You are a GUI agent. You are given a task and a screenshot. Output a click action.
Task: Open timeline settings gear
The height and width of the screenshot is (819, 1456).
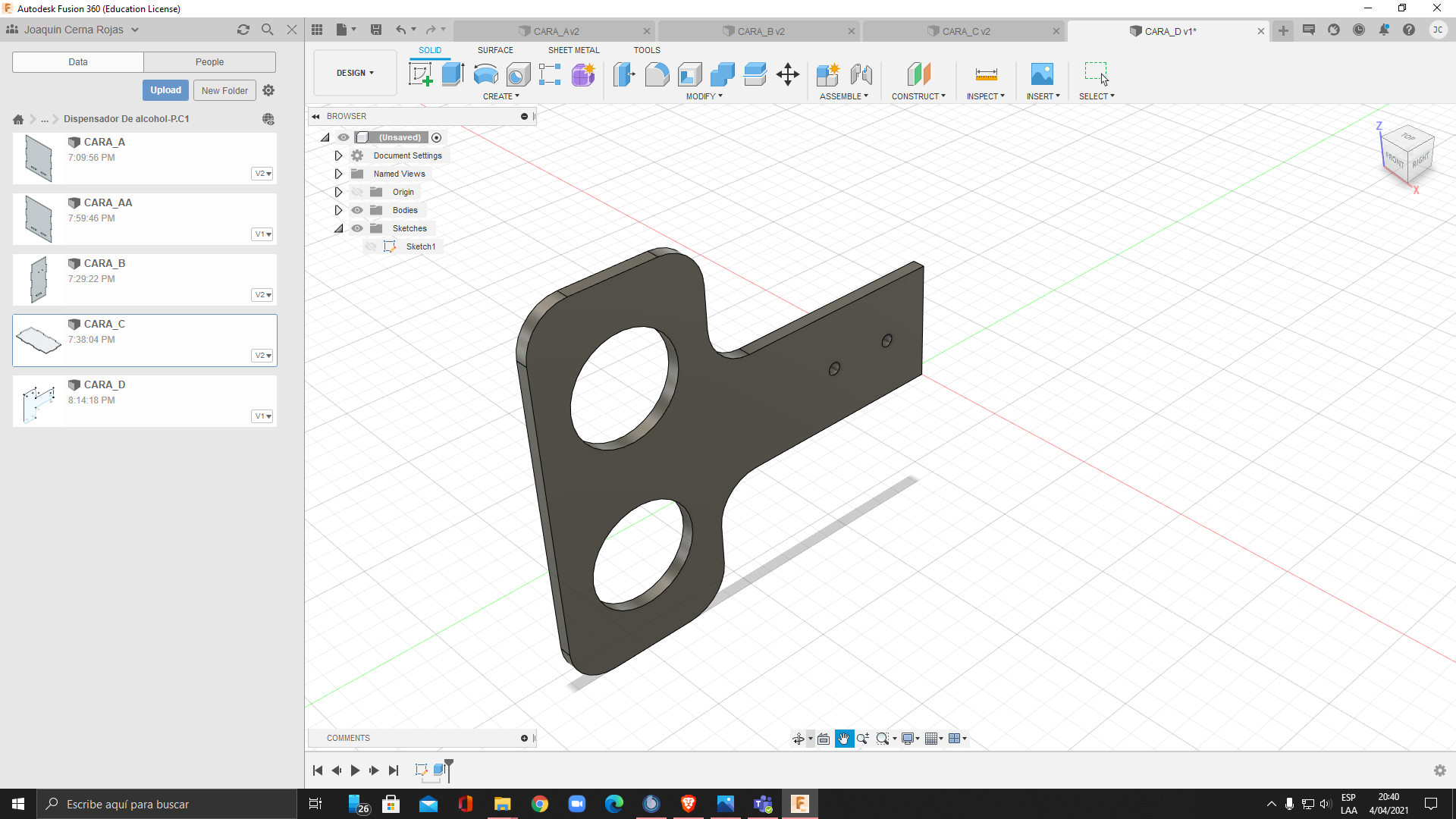tap(1440, 770)
